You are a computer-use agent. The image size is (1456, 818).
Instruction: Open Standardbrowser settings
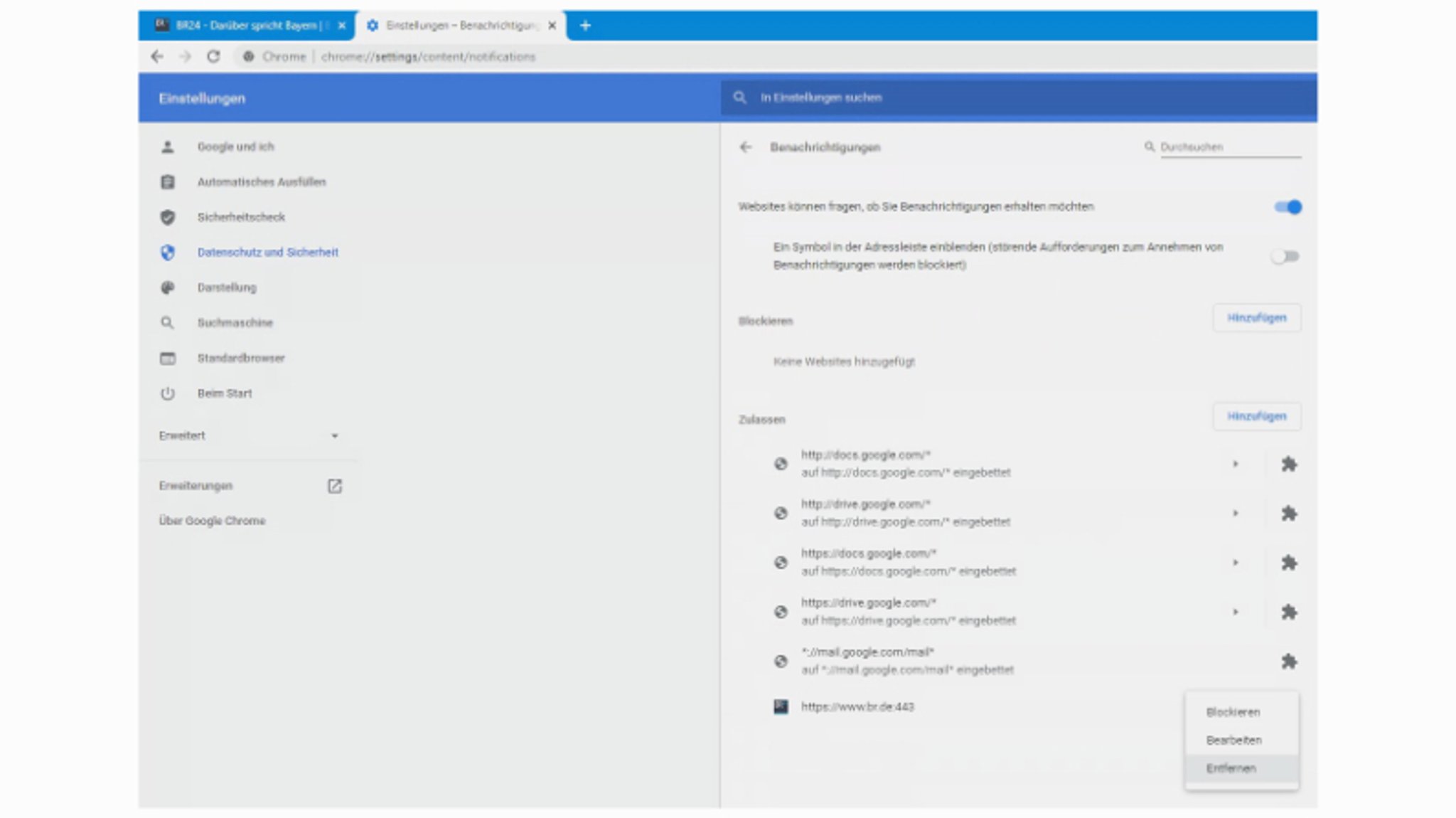point(241,358)
